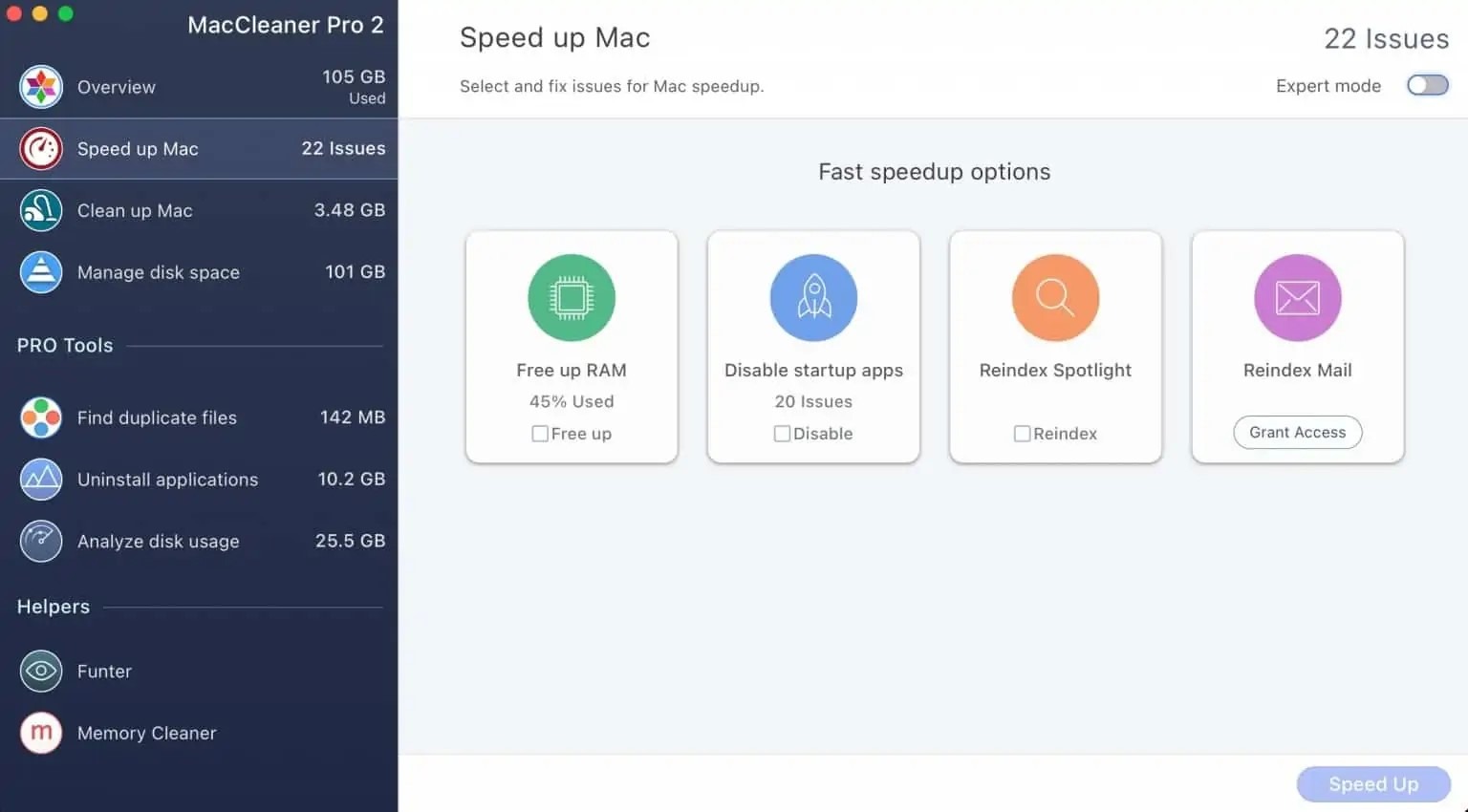This screenshot has width=1468, height=812.
Task: Select Speed up Mac in sidebar
Action: tap(199, 149)
